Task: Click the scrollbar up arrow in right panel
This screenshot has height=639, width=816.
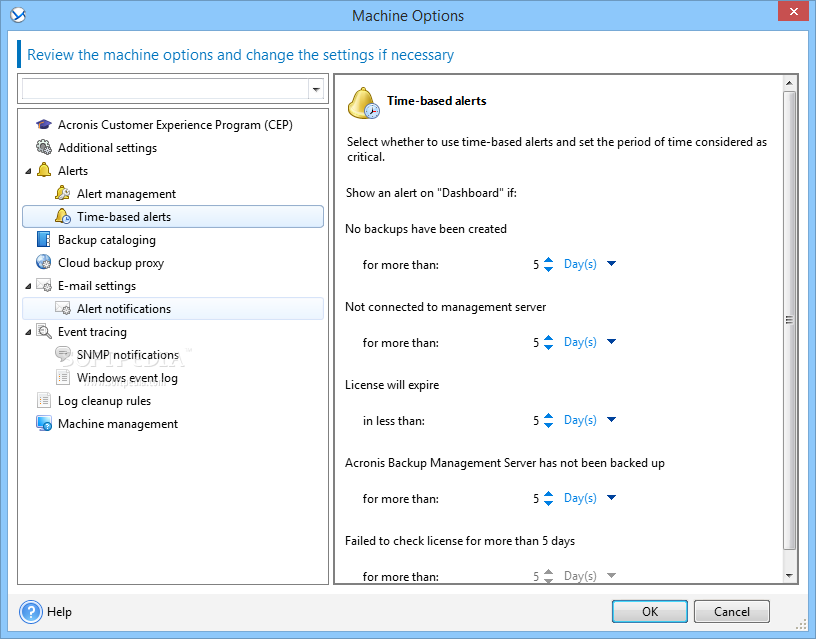Action: tap(789, 83)
